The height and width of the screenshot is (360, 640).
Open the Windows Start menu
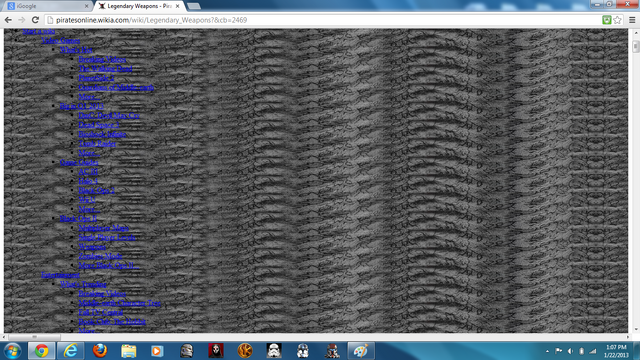click(12, 351)
